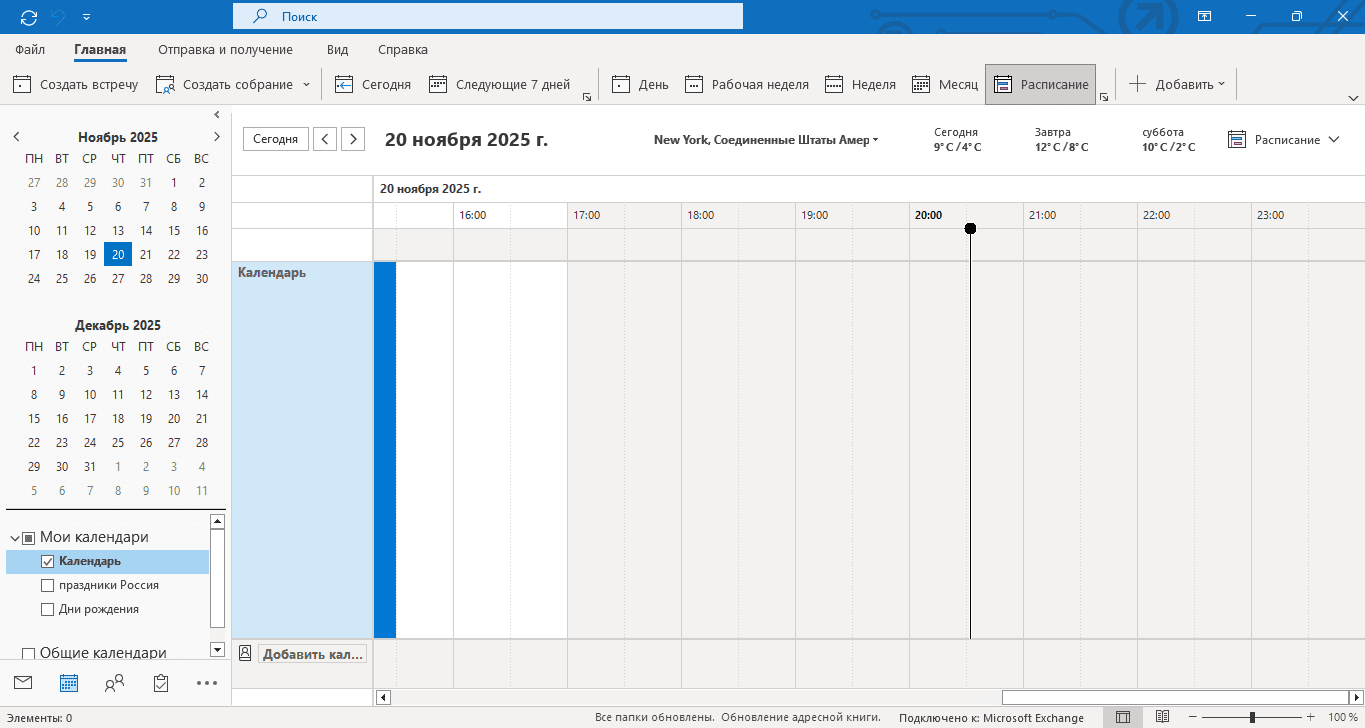Screen dimensions: 1365x728
Task: Uncheck the Календарь calendar checkbox
Action: click(x=47, y=562)
